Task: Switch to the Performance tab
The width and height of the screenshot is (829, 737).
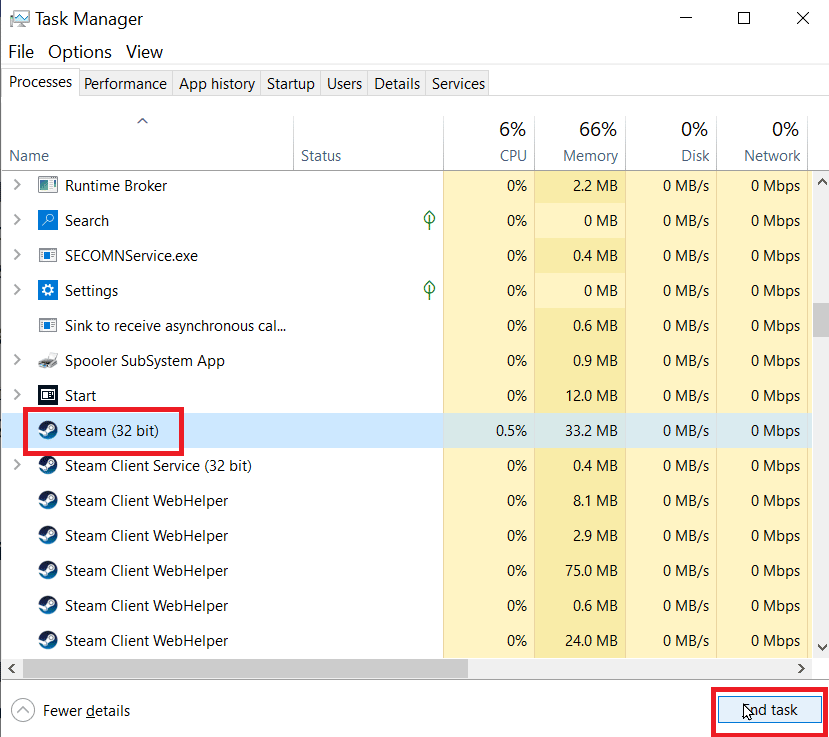Action: [x=125, y=83]
